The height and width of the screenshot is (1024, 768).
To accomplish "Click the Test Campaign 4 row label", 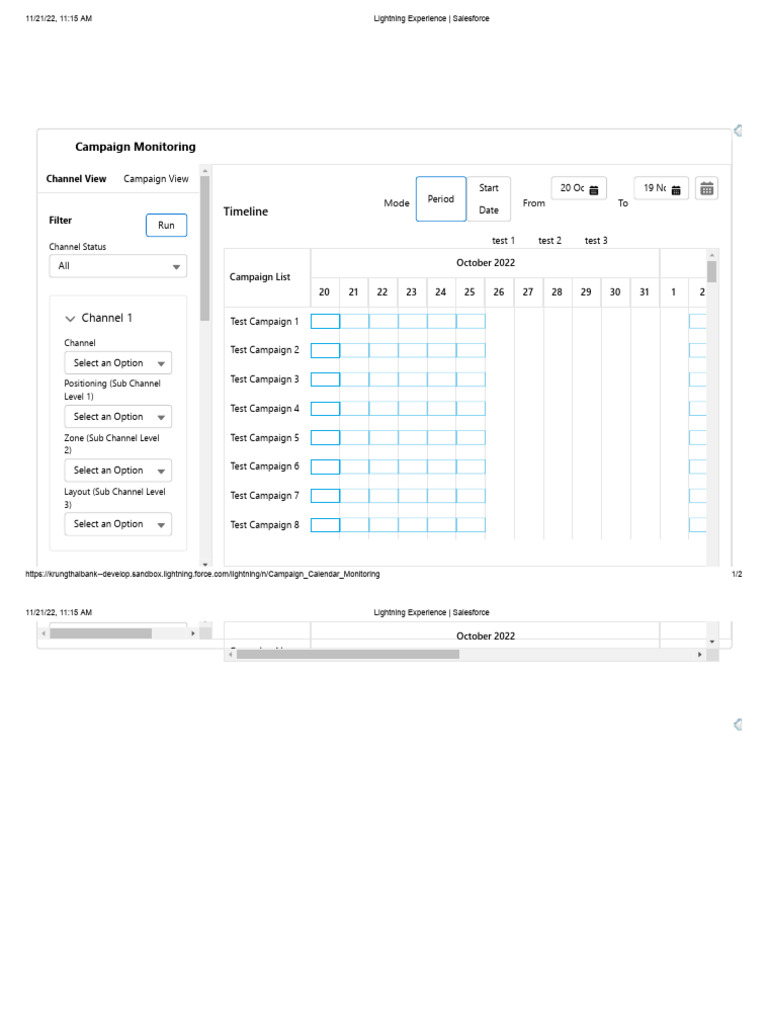I will [264, 409].
